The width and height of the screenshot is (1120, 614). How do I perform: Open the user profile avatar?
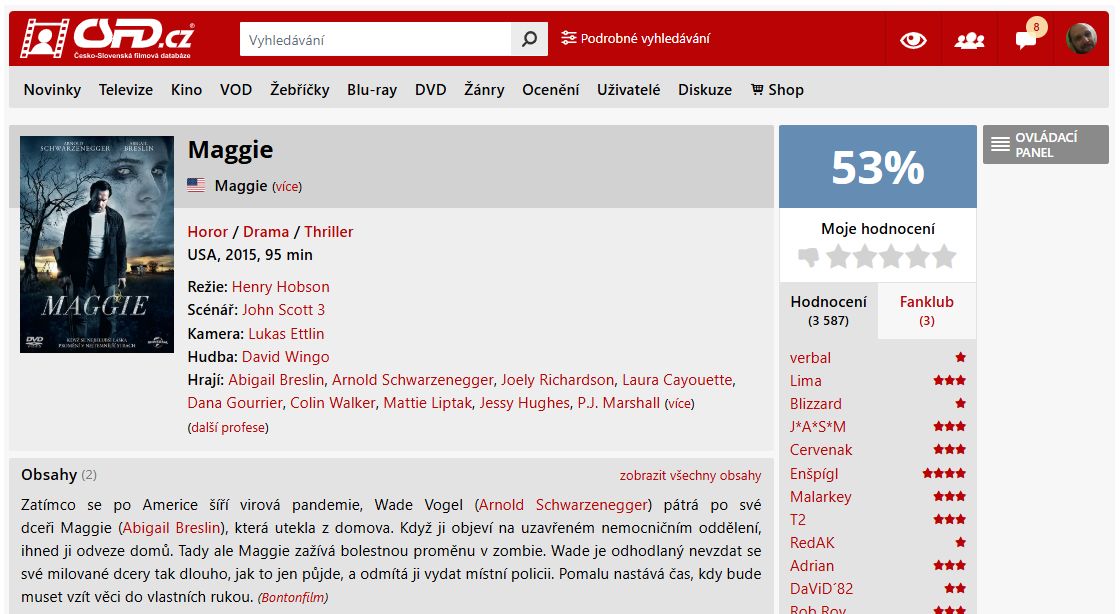(x=1081, y=39)
